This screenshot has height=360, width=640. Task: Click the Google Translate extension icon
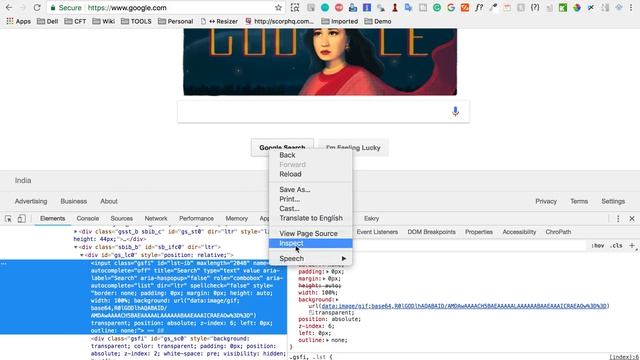coord(409,7)
